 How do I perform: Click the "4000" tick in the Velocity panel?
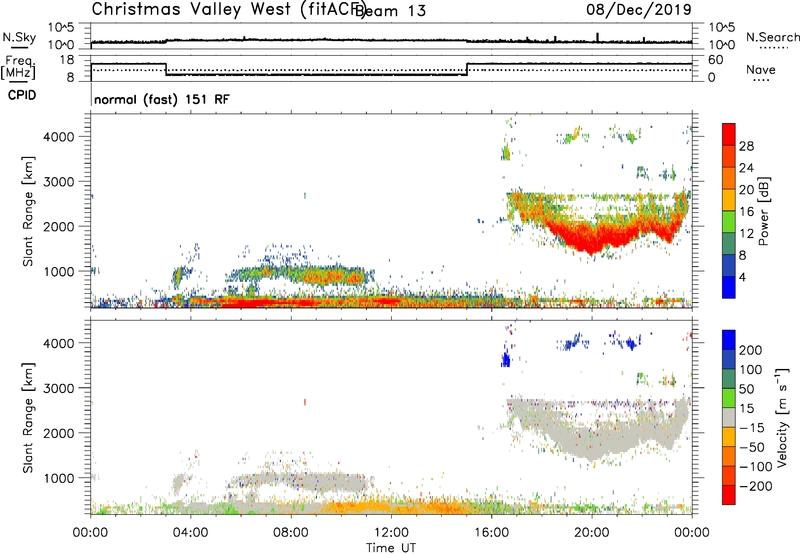pos(59,343)
